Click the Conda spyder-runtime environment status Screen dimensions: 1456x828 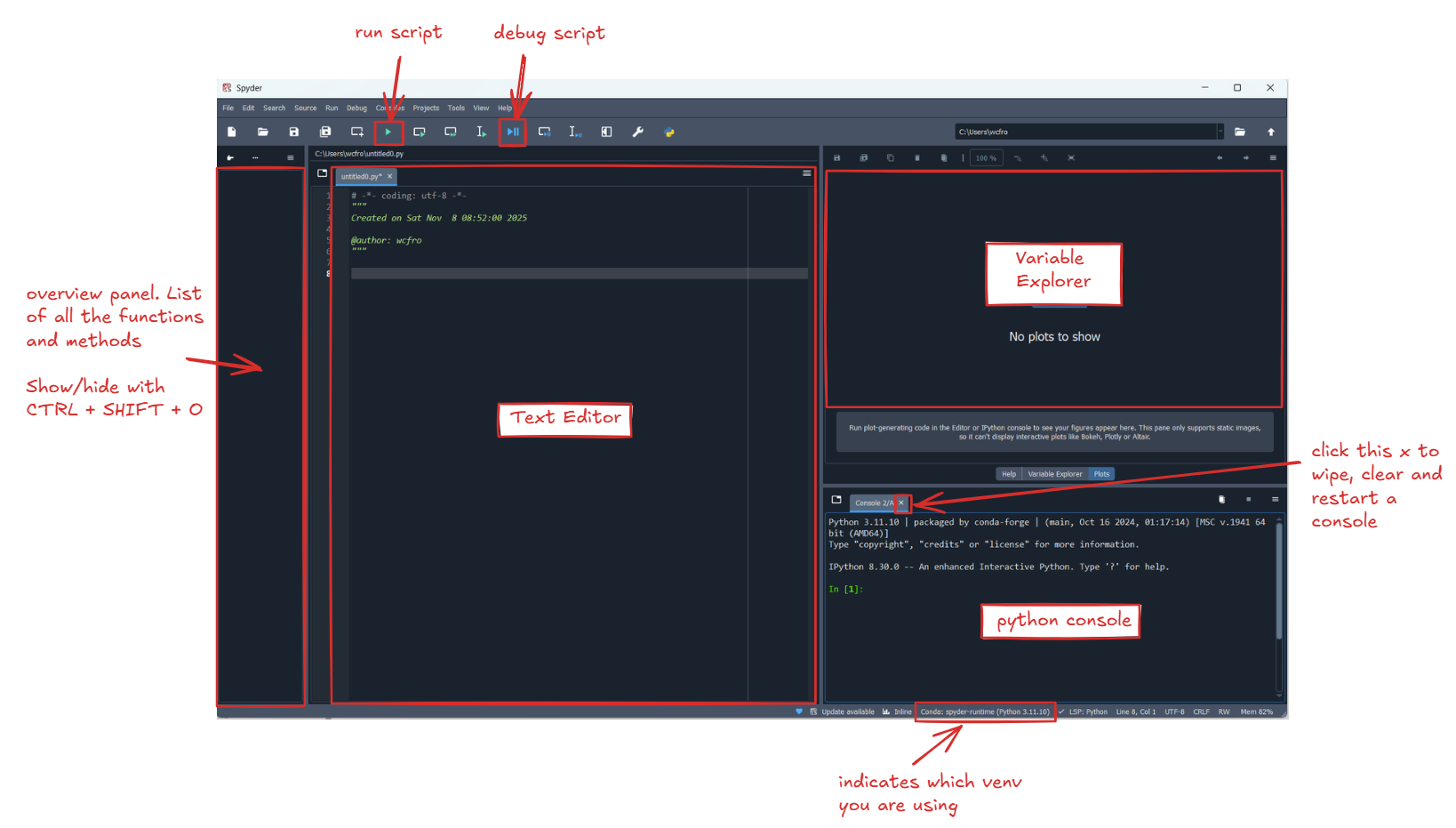985,711
